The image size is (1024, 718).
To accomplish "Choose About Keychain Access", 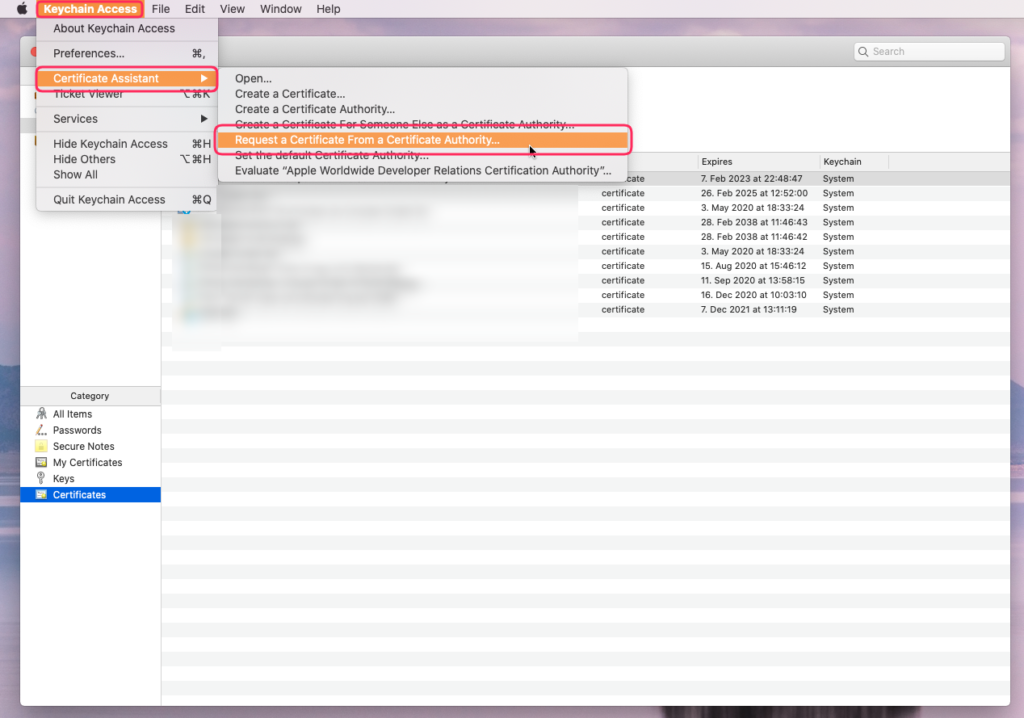I will click(x=127, y=29).
